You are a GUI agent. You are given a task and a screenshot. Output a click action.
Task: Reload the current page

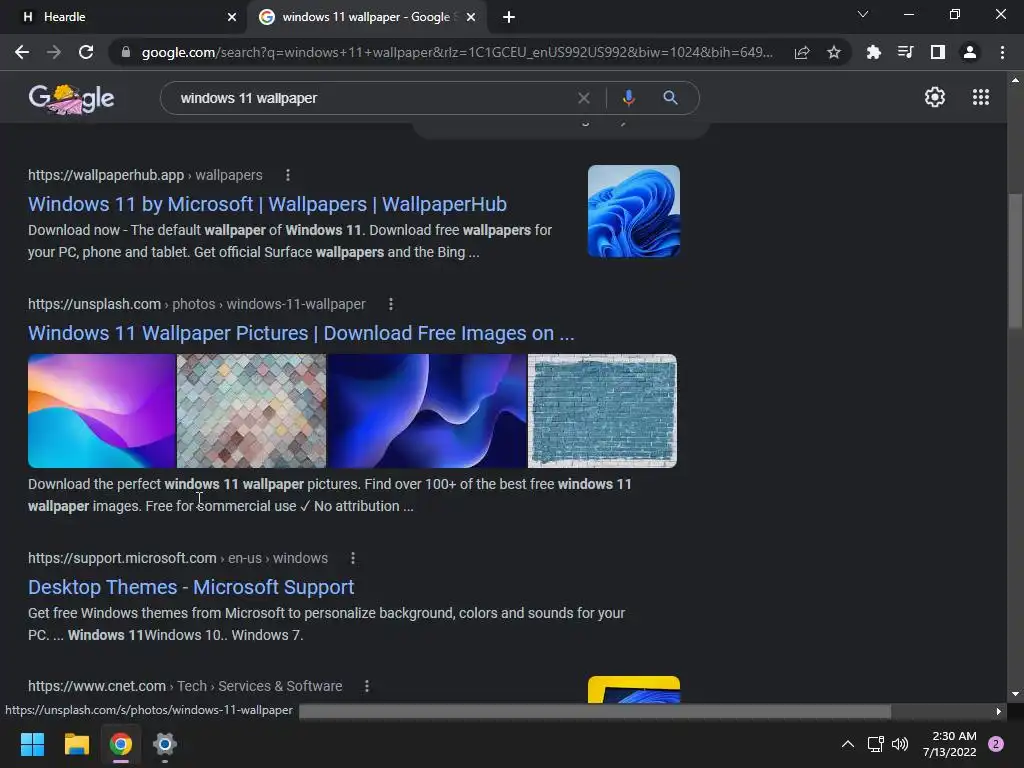pyautogui.click(x=86, y=52)
